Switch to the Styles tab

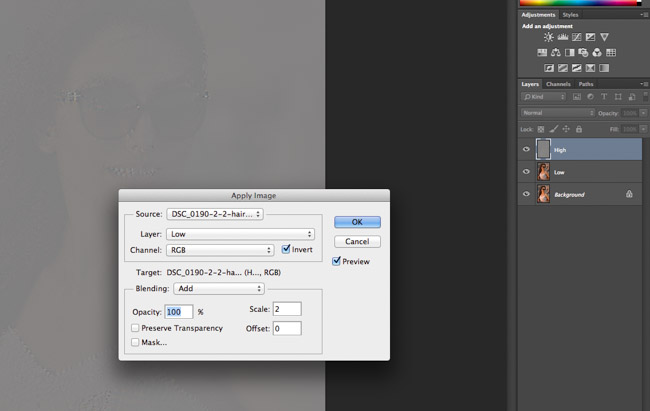coord(570,15)
